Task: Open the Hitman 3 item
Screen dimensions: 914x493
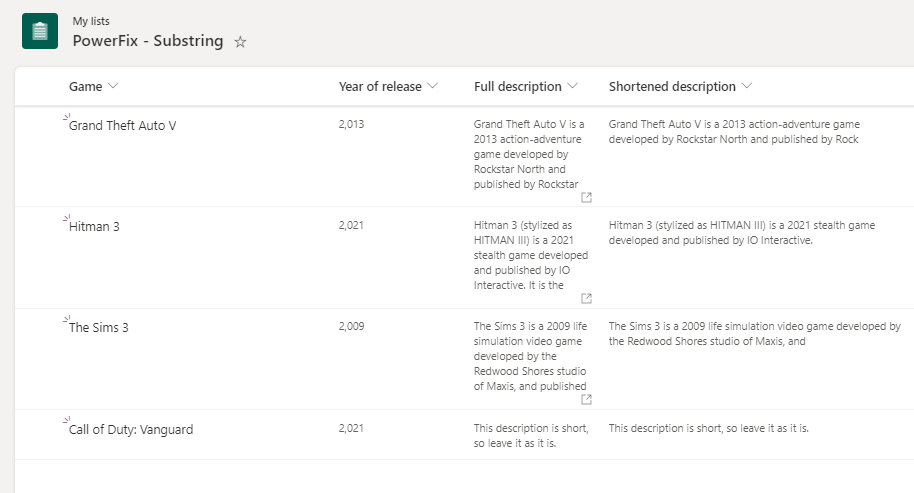Action: tap(94, 227)
